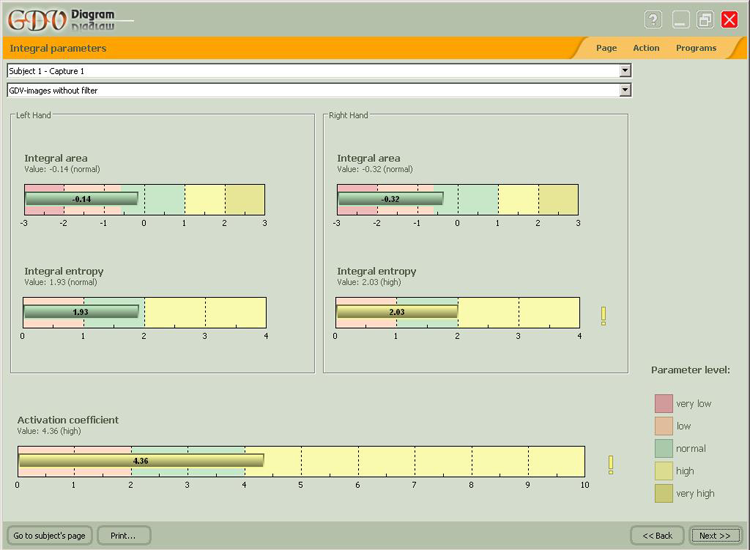Click the minimize window icon
Viewport: 750px width, 550px height.
click(x=681, y=20)
